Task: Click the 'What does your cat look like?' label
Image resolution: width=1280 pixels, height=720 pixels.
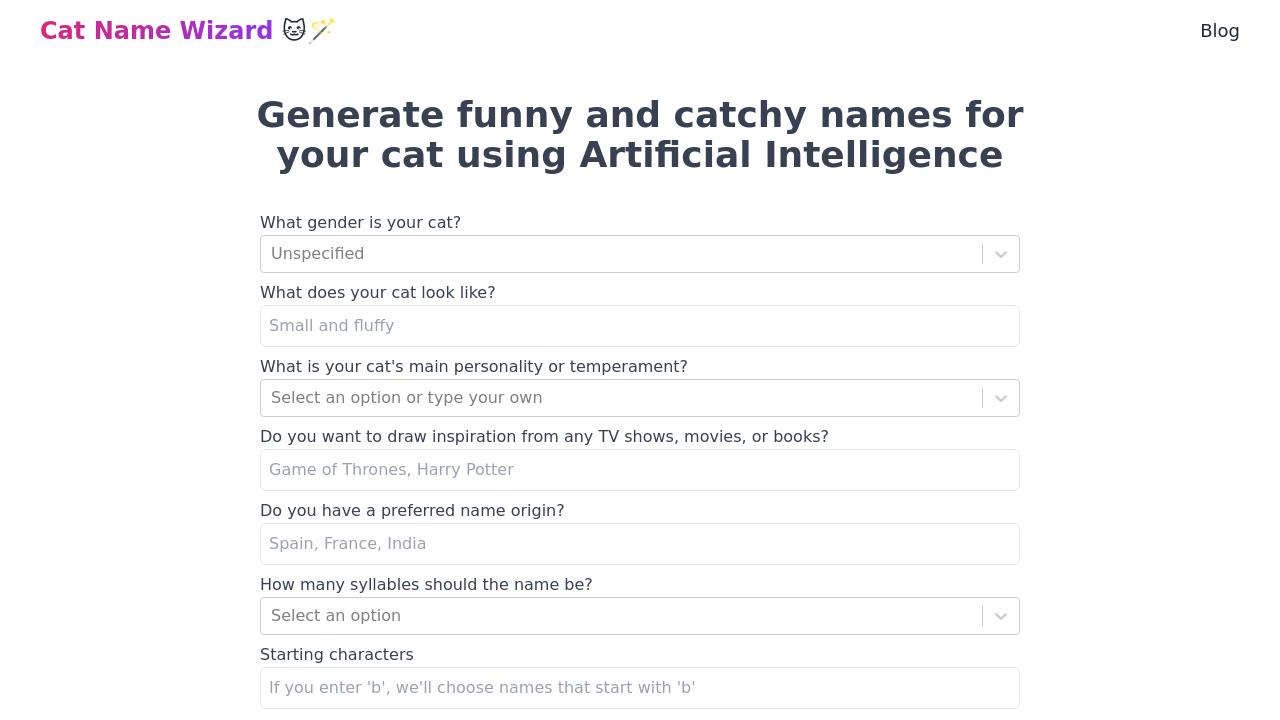Action: pyautogui.click(x=378, y=293)
